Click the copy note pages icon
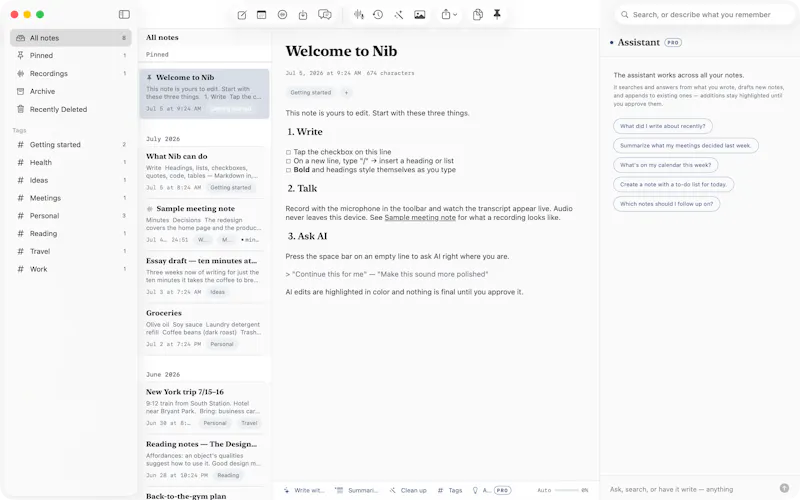 (x=478, y=15)
